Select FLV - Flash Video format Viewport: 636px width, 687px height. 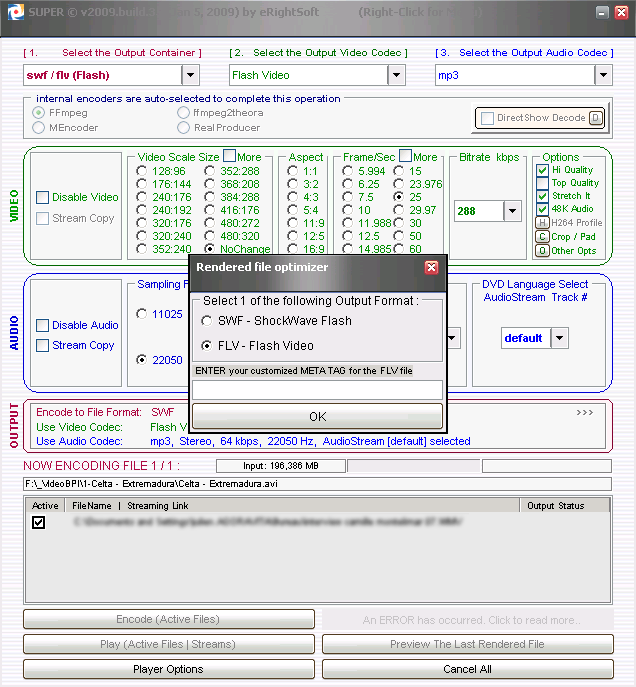pos(206,346)
